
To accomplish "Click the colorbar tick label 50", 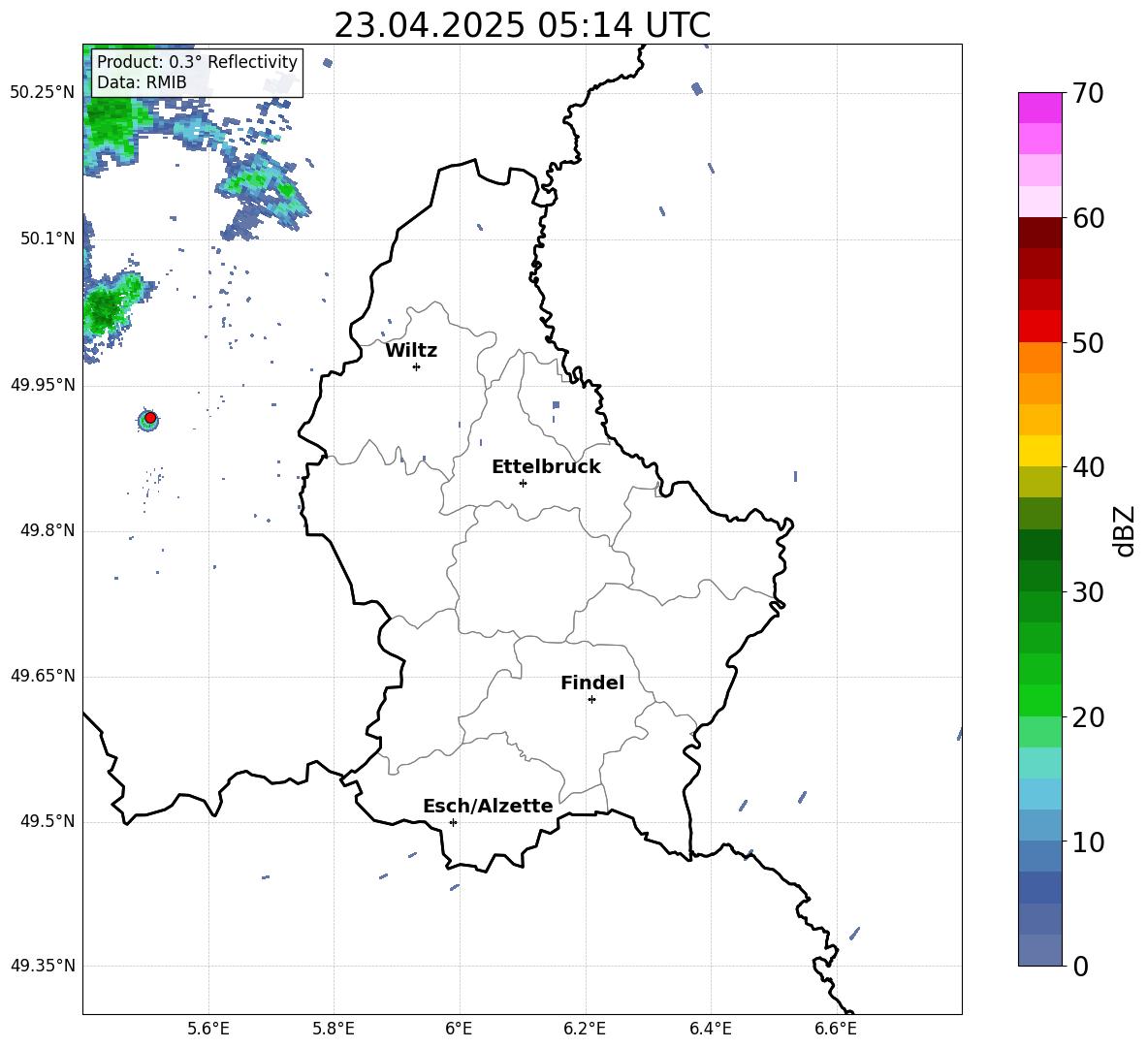I will pos(1088,342).
